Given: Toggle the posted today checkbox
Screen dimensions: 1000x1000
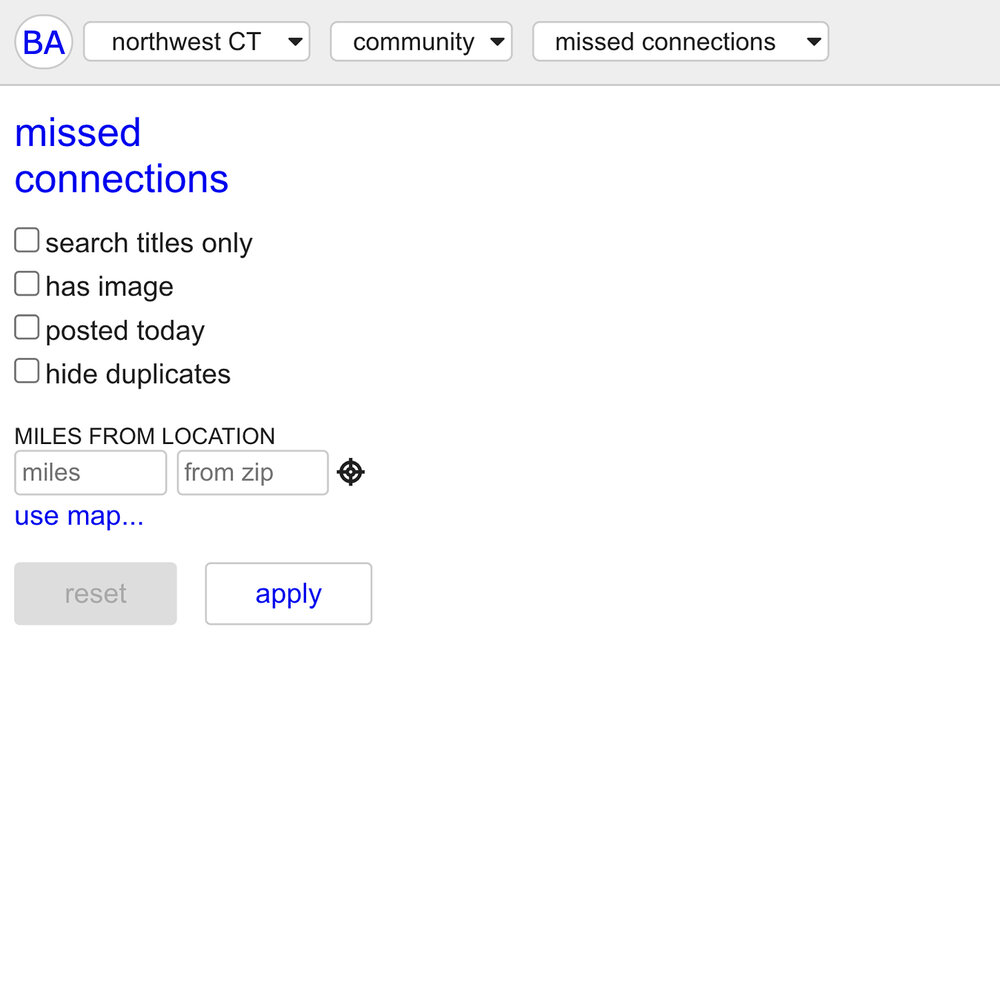Looking at the screenshot, I should click(27, 328).
